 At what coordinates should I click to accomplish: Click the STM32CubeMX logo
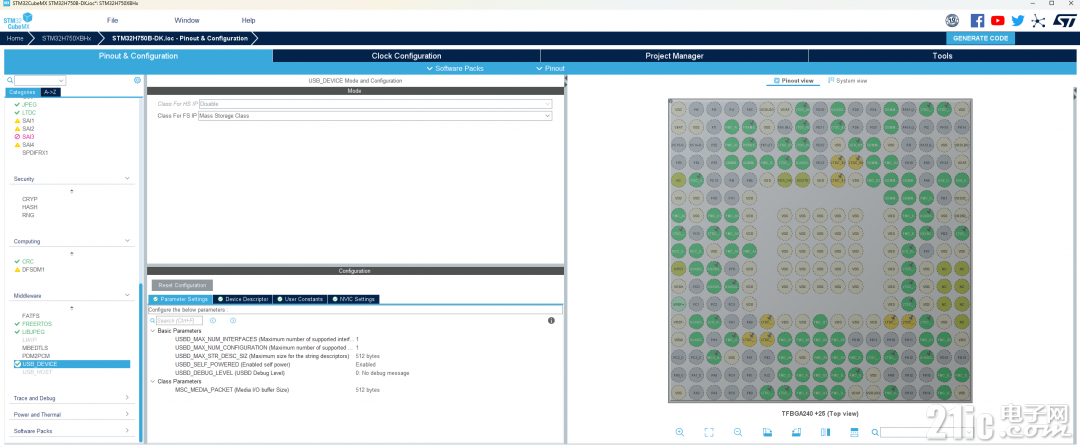point(17,21)
